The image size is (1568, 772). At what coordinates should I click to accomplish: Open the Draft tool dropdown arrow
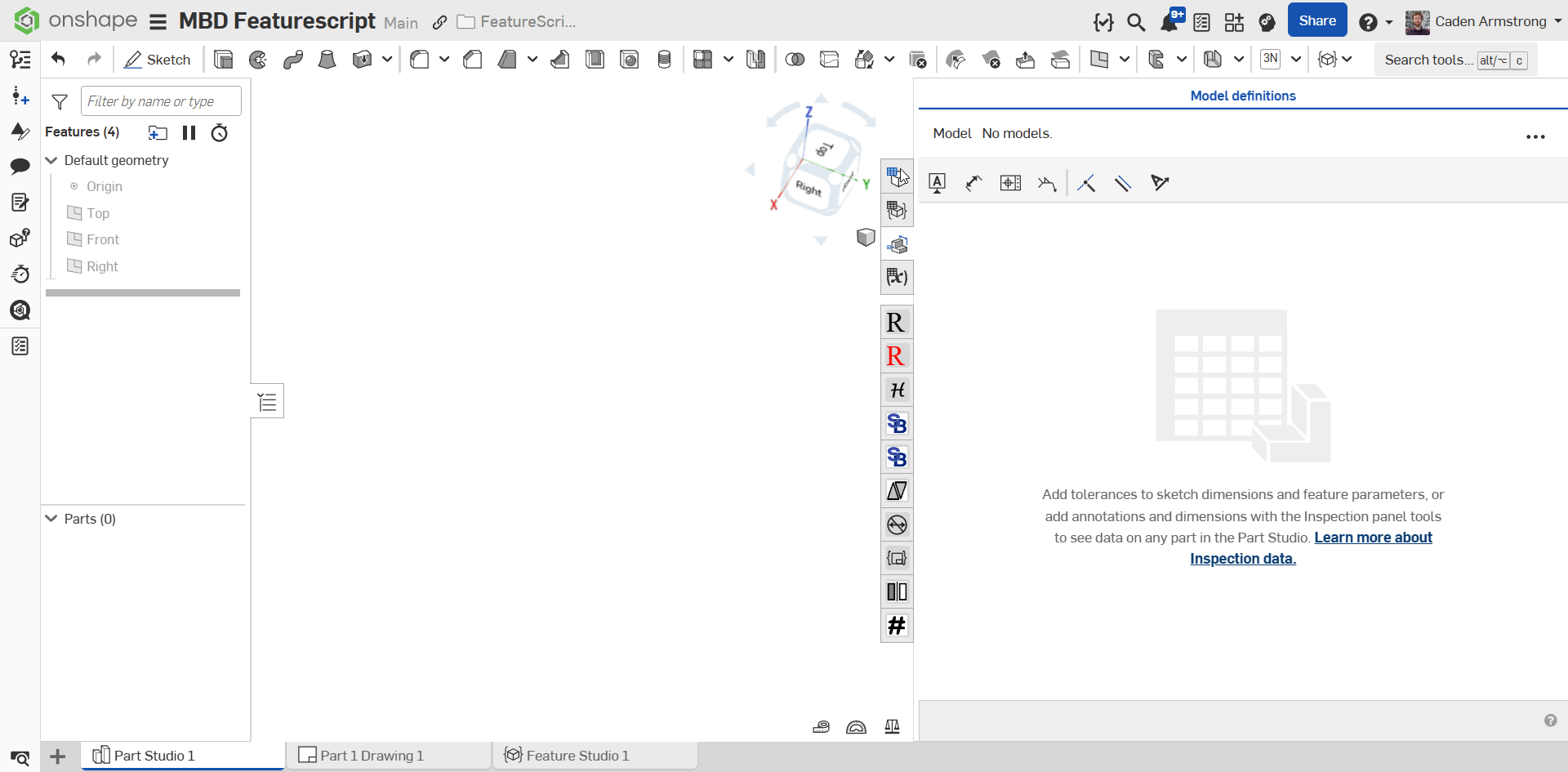[x=532, y=60]
